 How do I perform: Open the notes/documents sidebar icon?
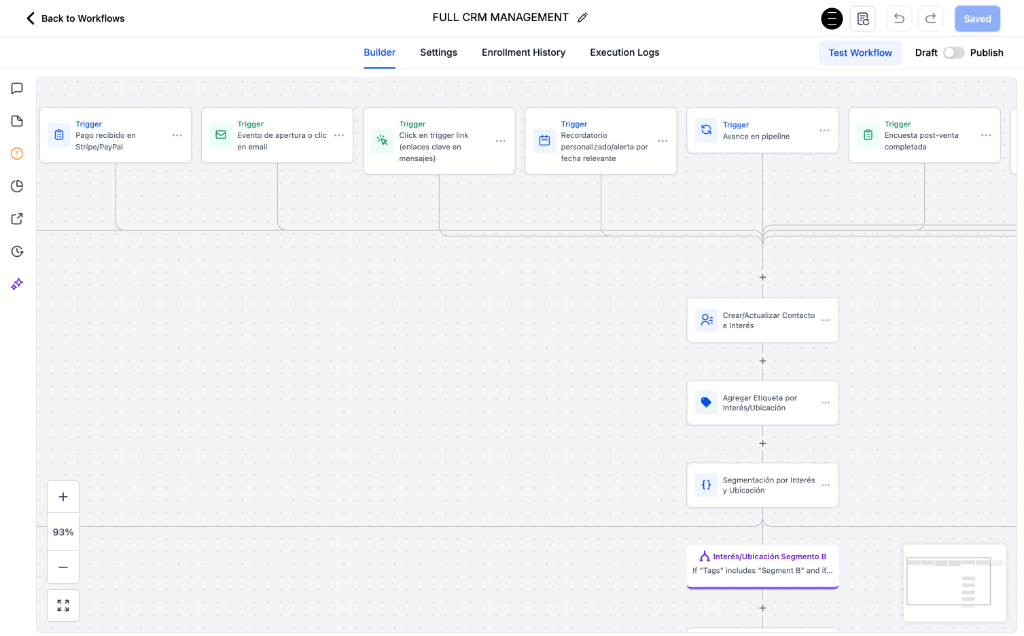pos(16,120)
